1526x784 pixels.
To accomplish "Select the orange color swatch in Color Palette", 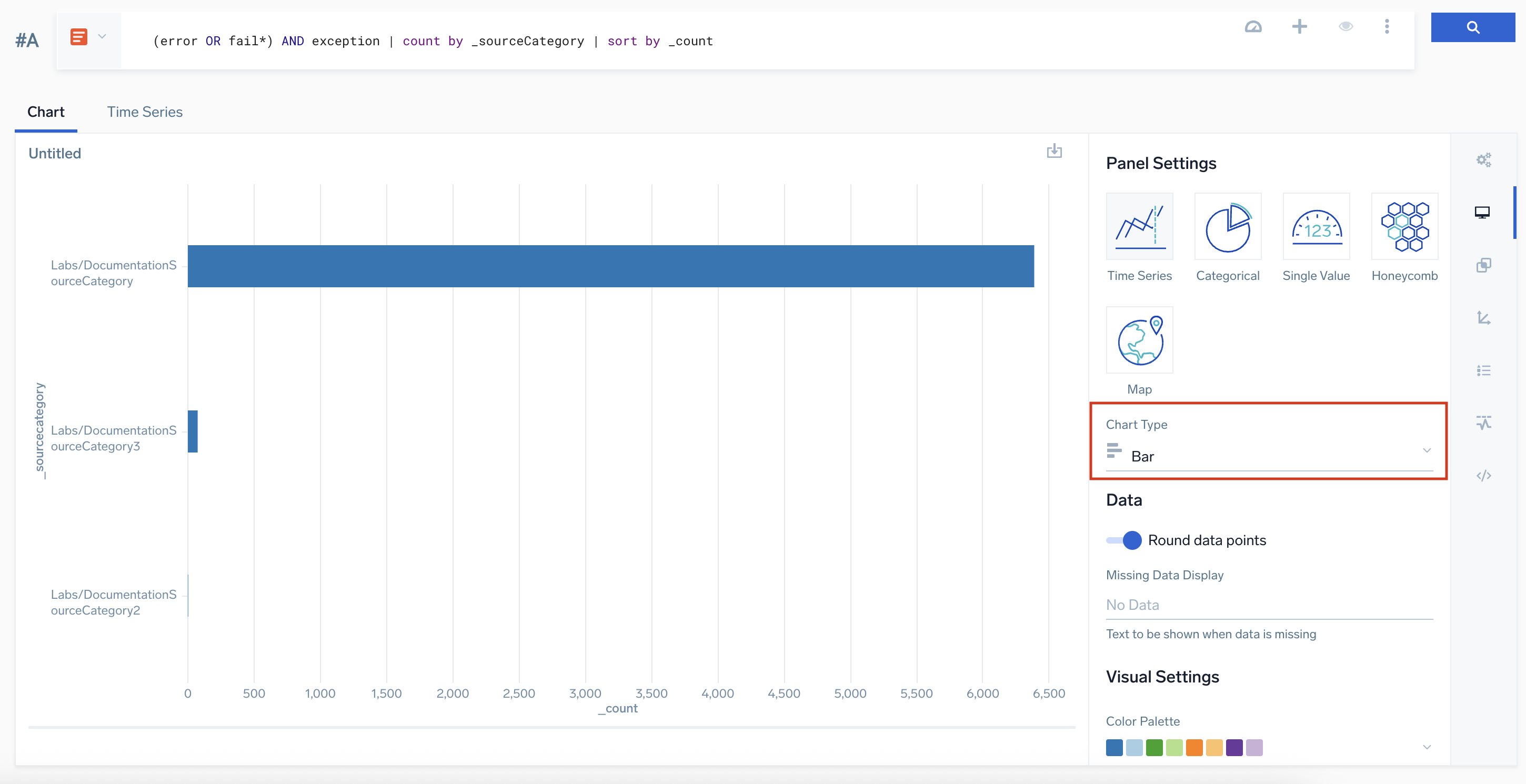I will pos(1196,747).
